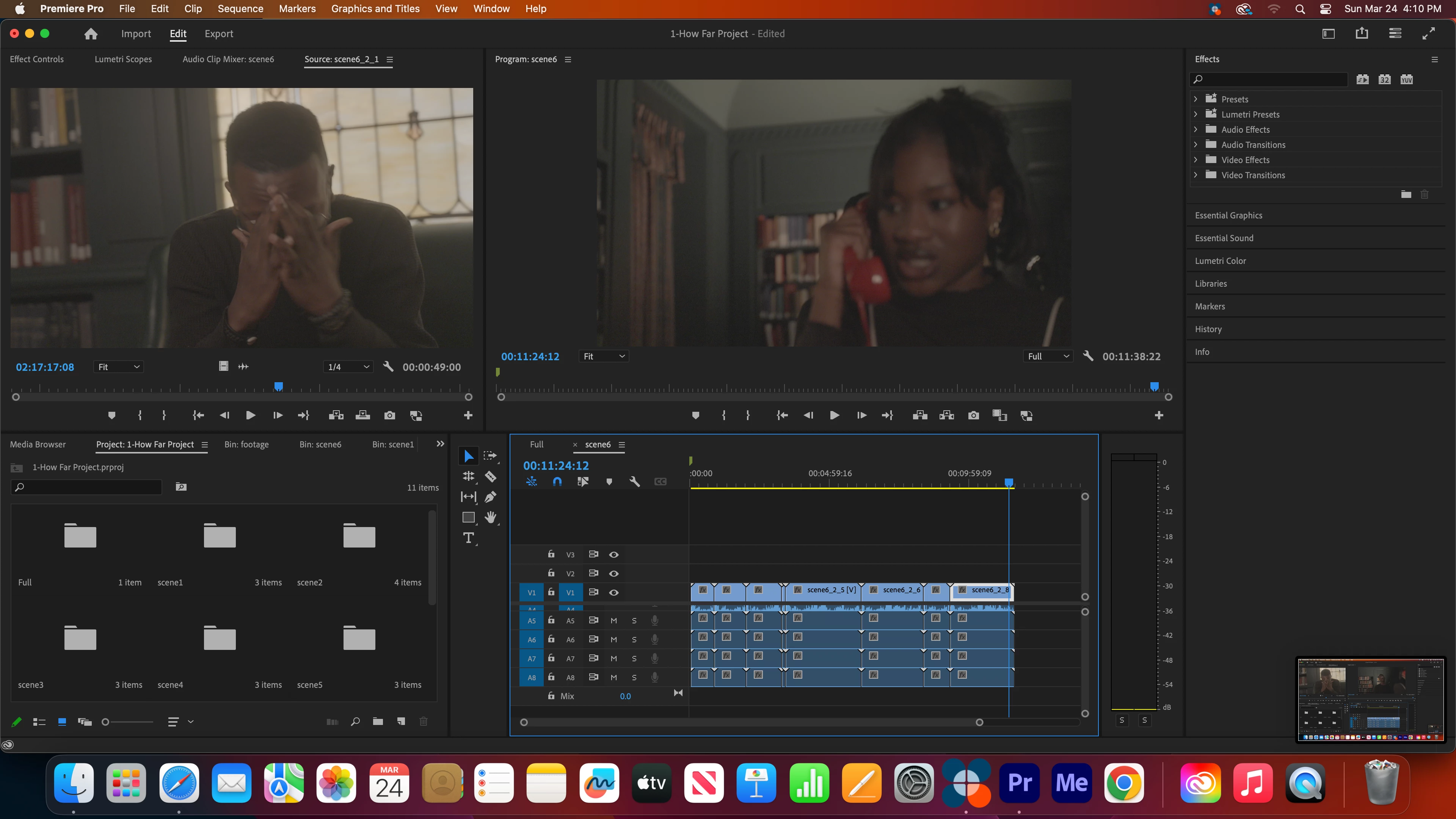Hide the V1 track output eye
Screen dimensions: 1456x819
click(614, 592)
